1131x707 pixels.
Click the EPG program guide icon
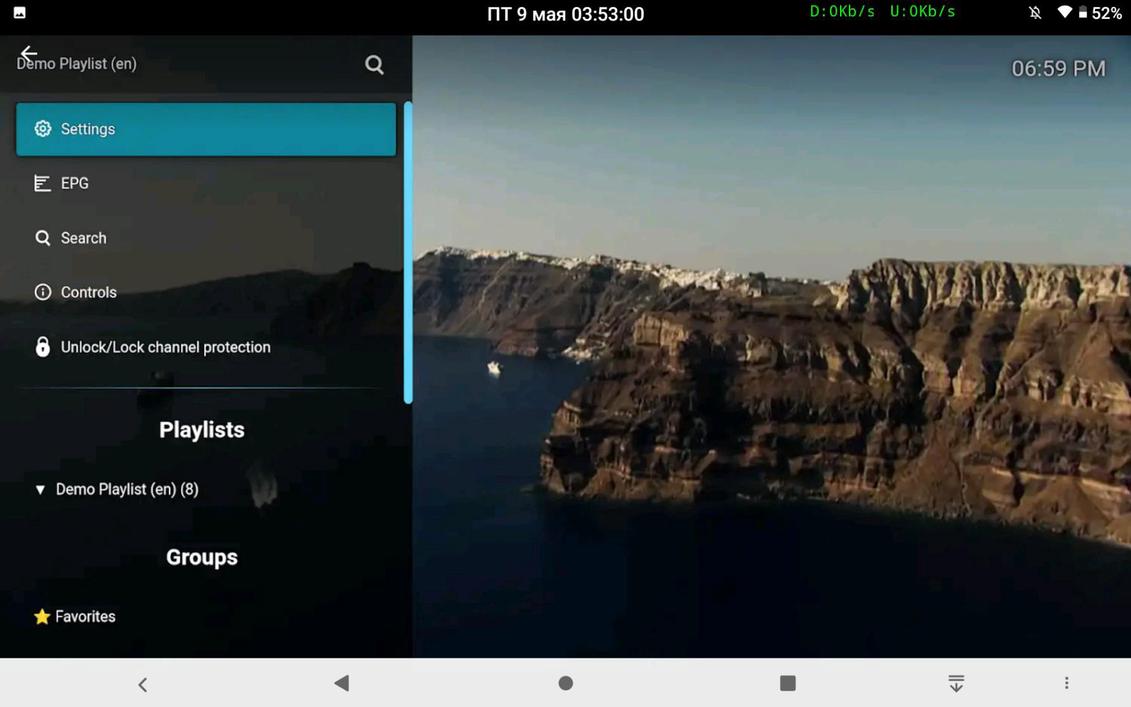click(42, 182)
